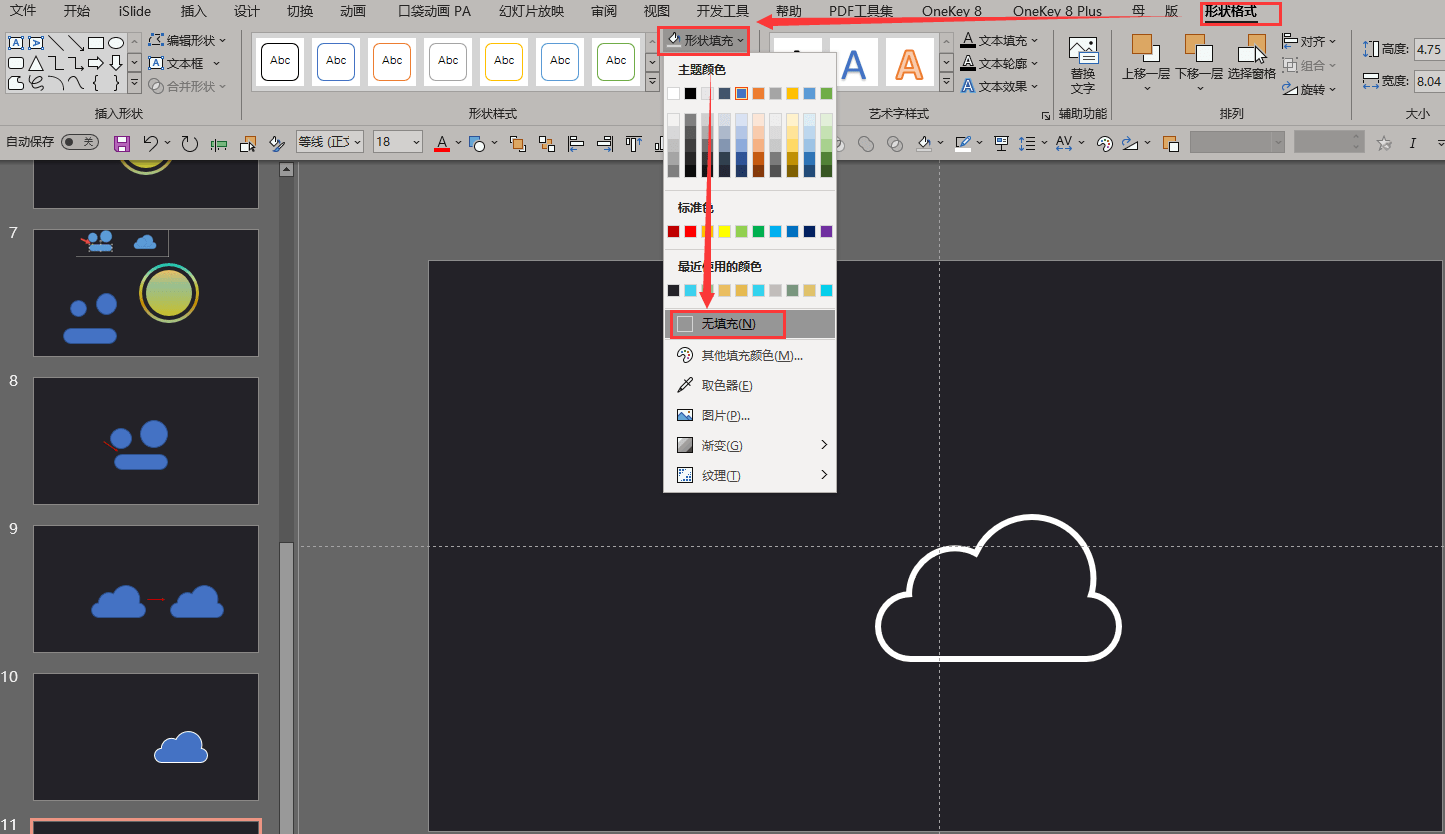Switch to the 形状格式 tab

tap(1231, 11)
